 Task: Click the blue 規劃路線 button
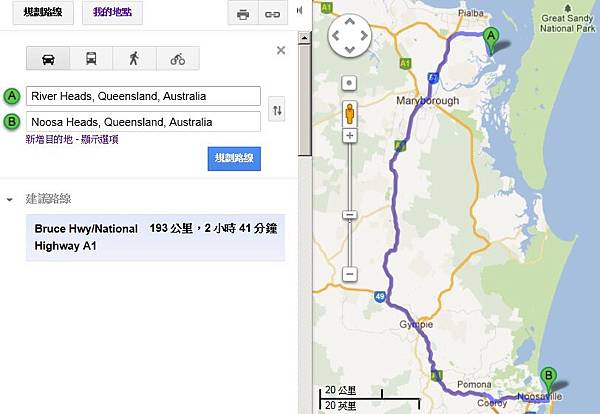click(x=234, y=158)
